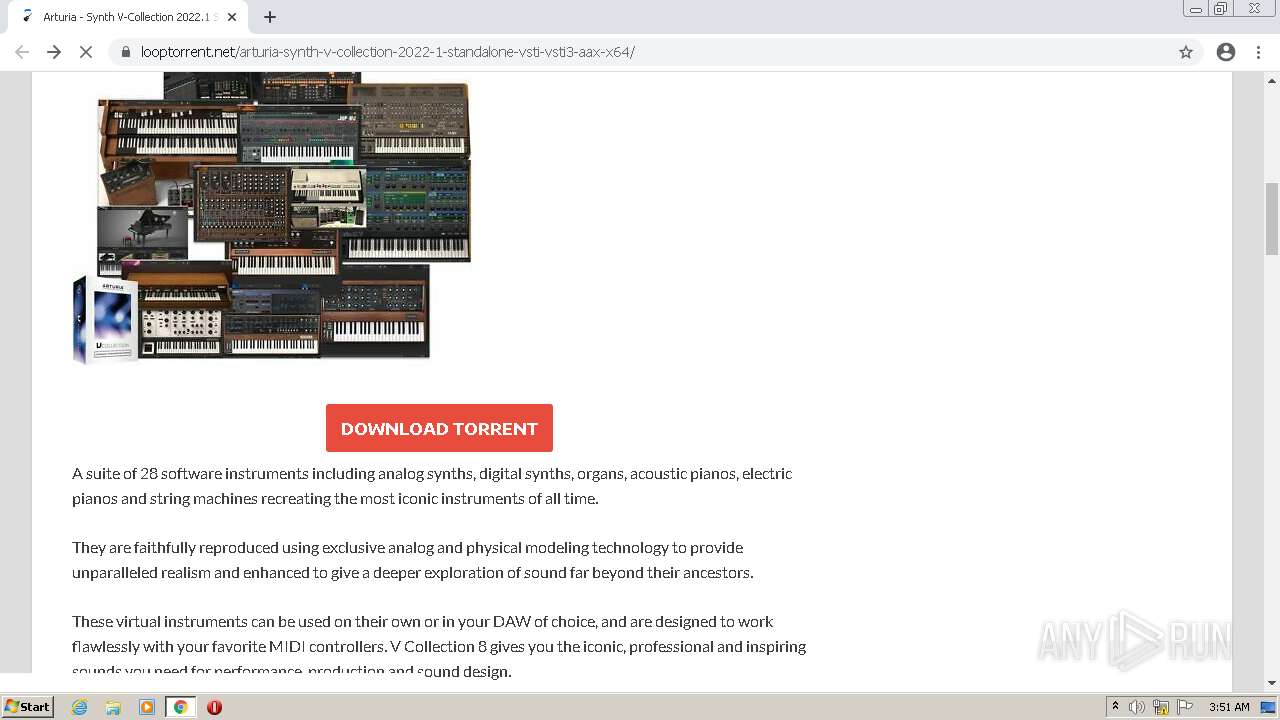Open the Action Center flag icon
Viewport: 1280px width, 720px height.
click(1185, 707)
